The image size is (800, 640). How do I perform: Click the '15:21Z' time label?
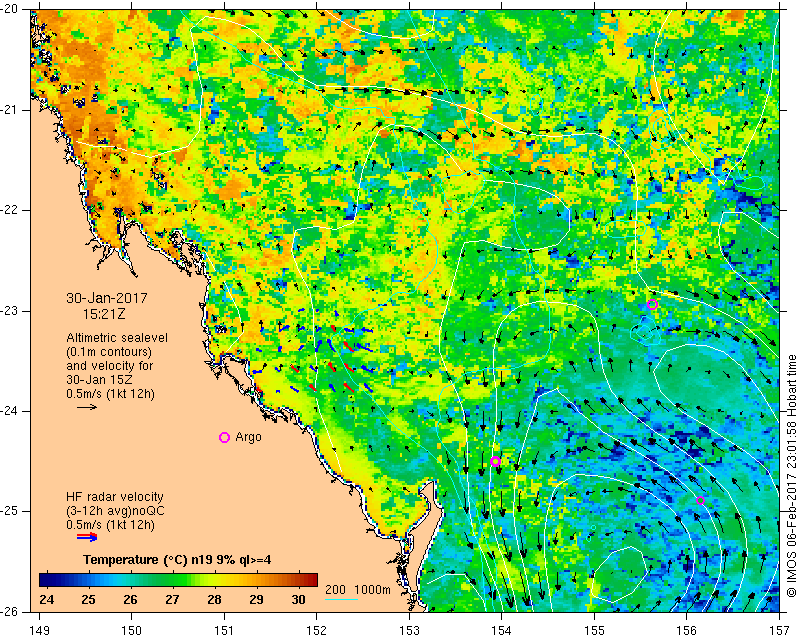coord(104,314)
